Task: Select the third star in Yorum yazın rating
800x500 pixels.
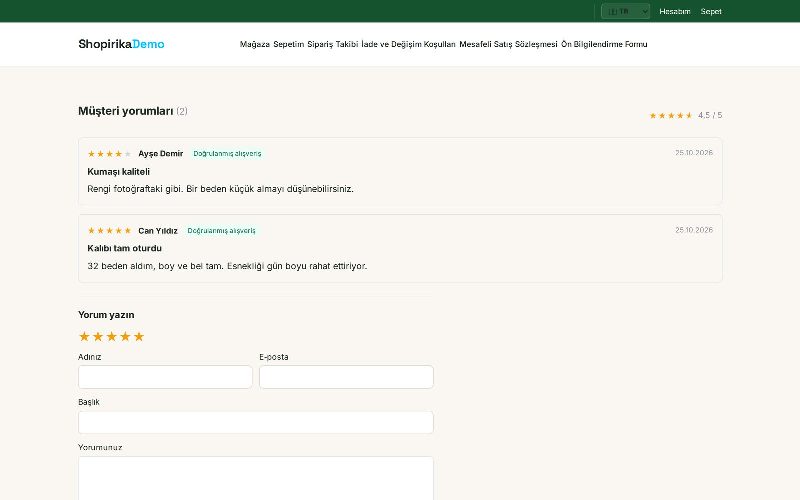Action: [x=111, y=336]
